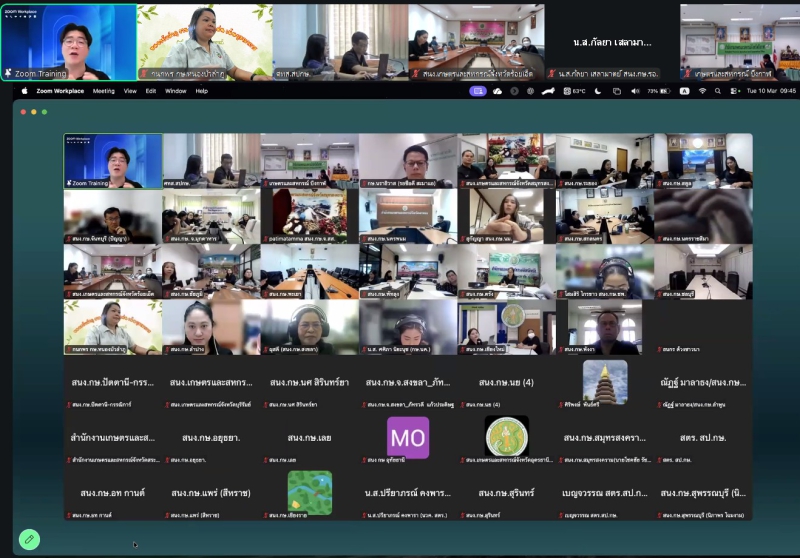Click the Zoom status icon in menu bar
The height and width of the screenshot is (558, 800).
click(x=478, y=91)
